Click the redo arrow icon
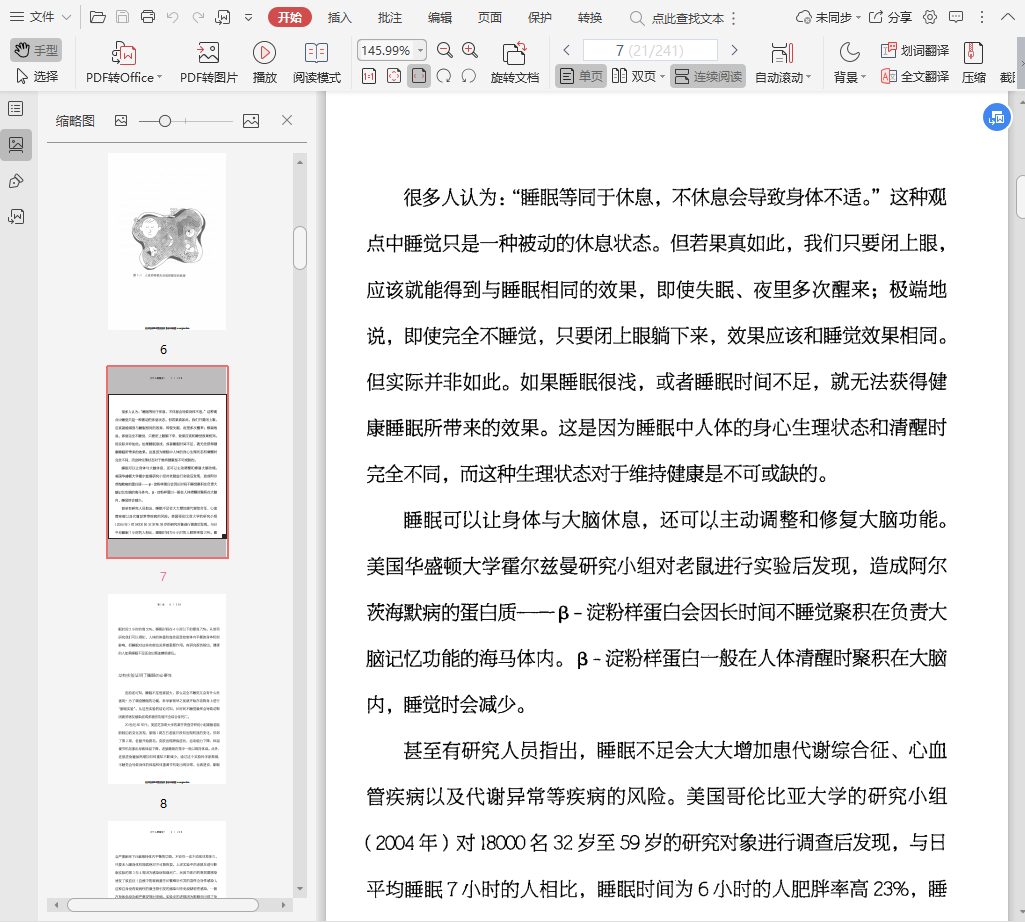The width and height of the screenshot is (1025, 922). click(197, 17)
